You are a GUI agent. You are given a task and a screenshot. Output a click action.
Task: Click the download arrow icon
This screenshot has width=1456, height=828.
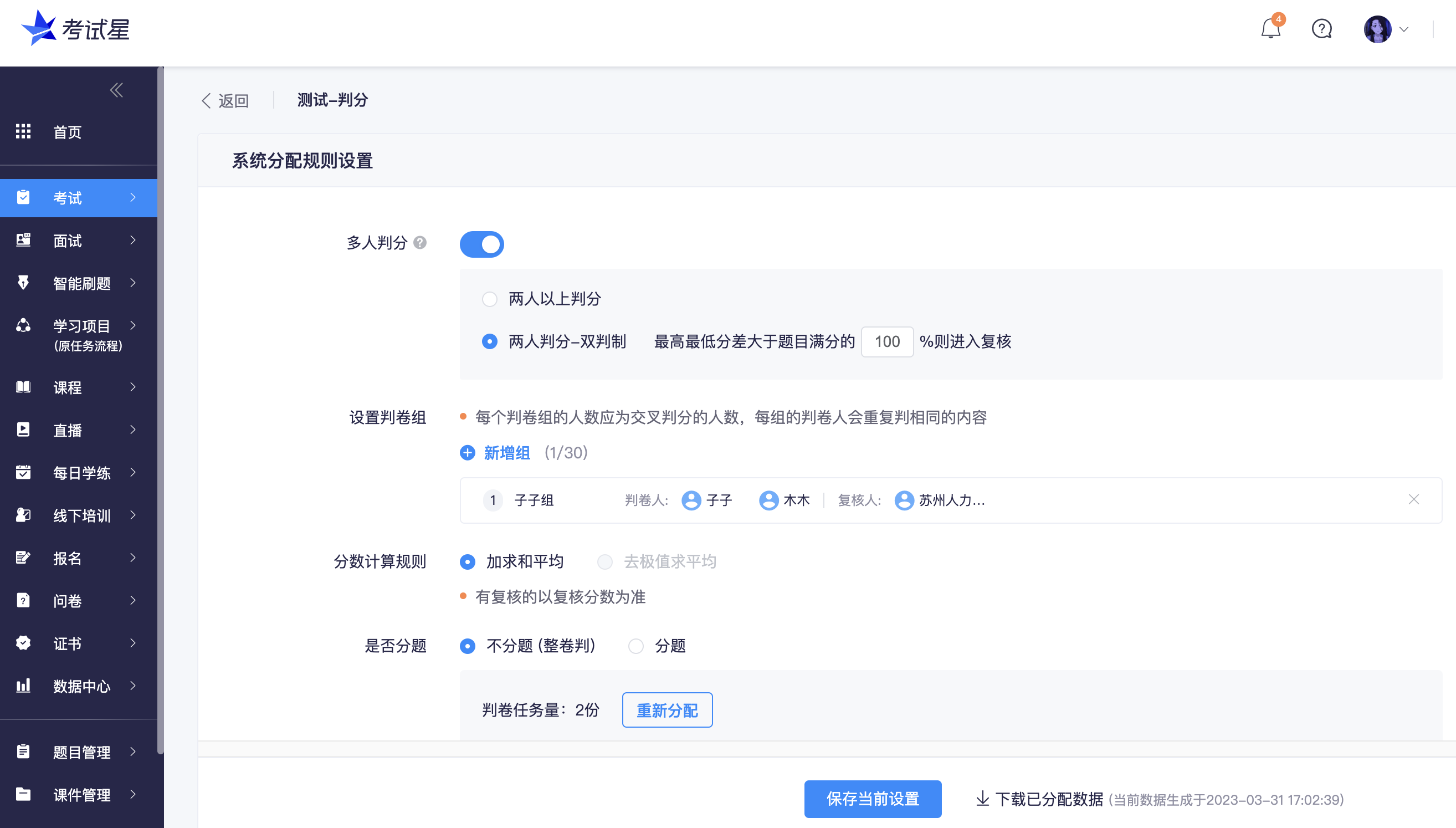tap(983, 799)
